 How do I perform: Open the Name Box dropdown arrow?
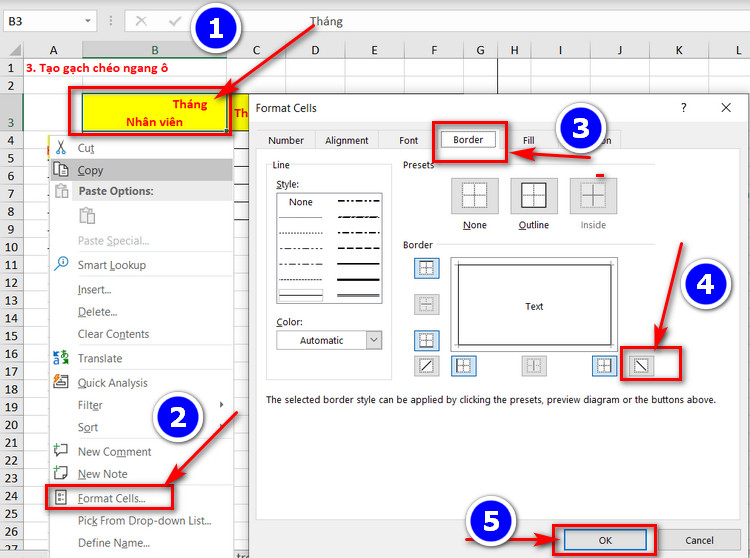coord(88,21)
